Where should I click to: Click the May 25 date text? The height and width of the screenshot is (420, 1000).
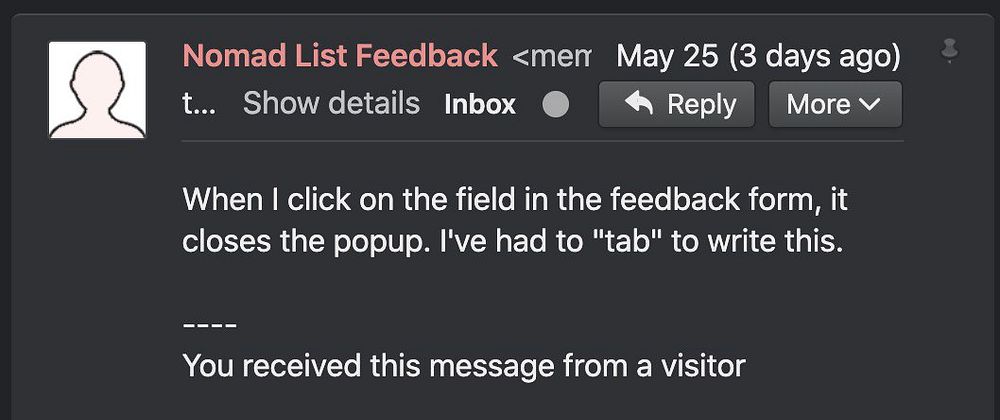click(667, 56)
